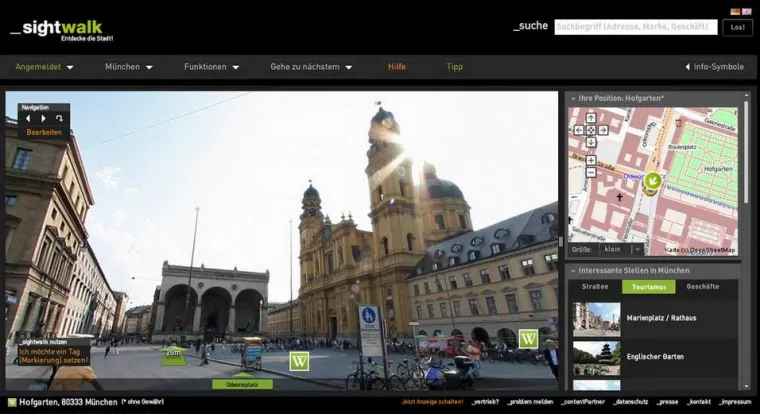Click the green position marker on map
Image resolution: width=760 pixels, height=414 pixels.
pyautogui.click(x=652, y=181)
